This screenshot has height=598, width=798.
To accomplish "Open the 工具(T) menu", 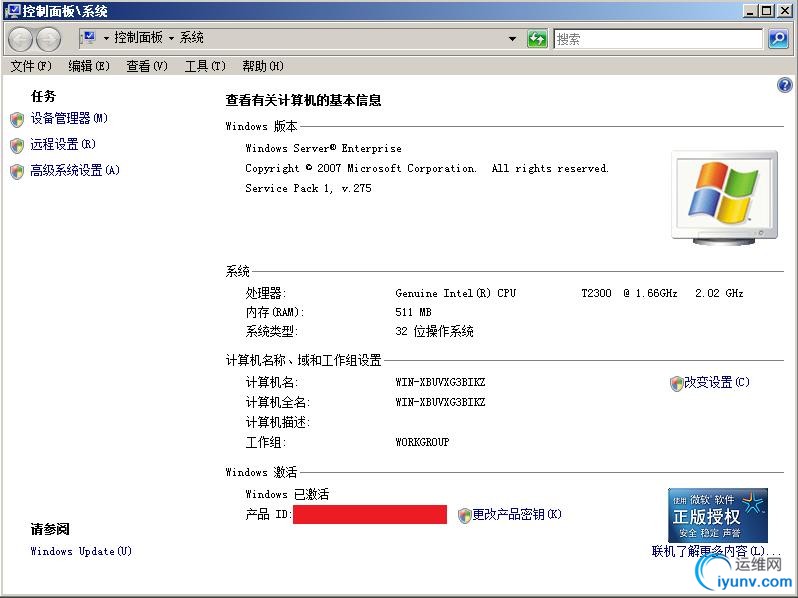I will coord(205,66).
